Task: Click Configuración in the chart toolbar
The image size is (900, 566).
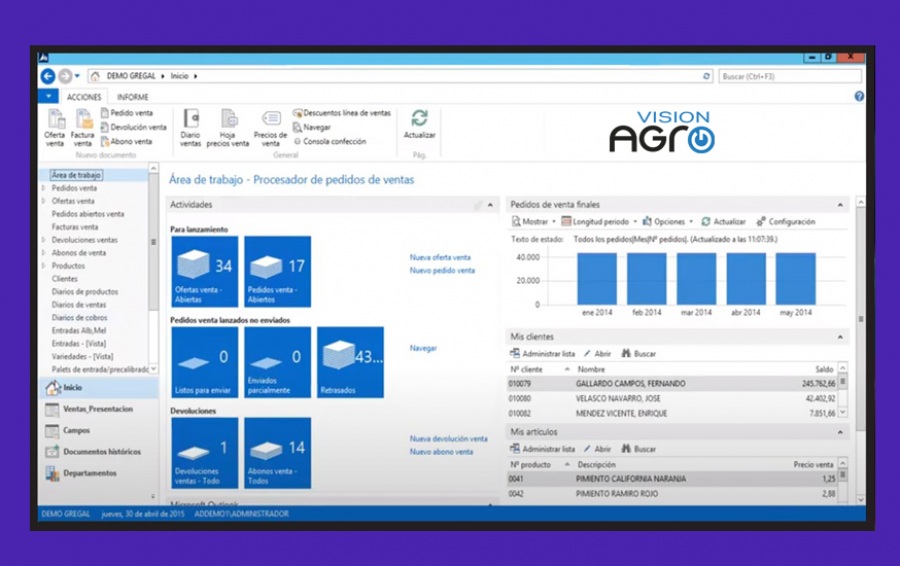Action: [x=786, y=222]
